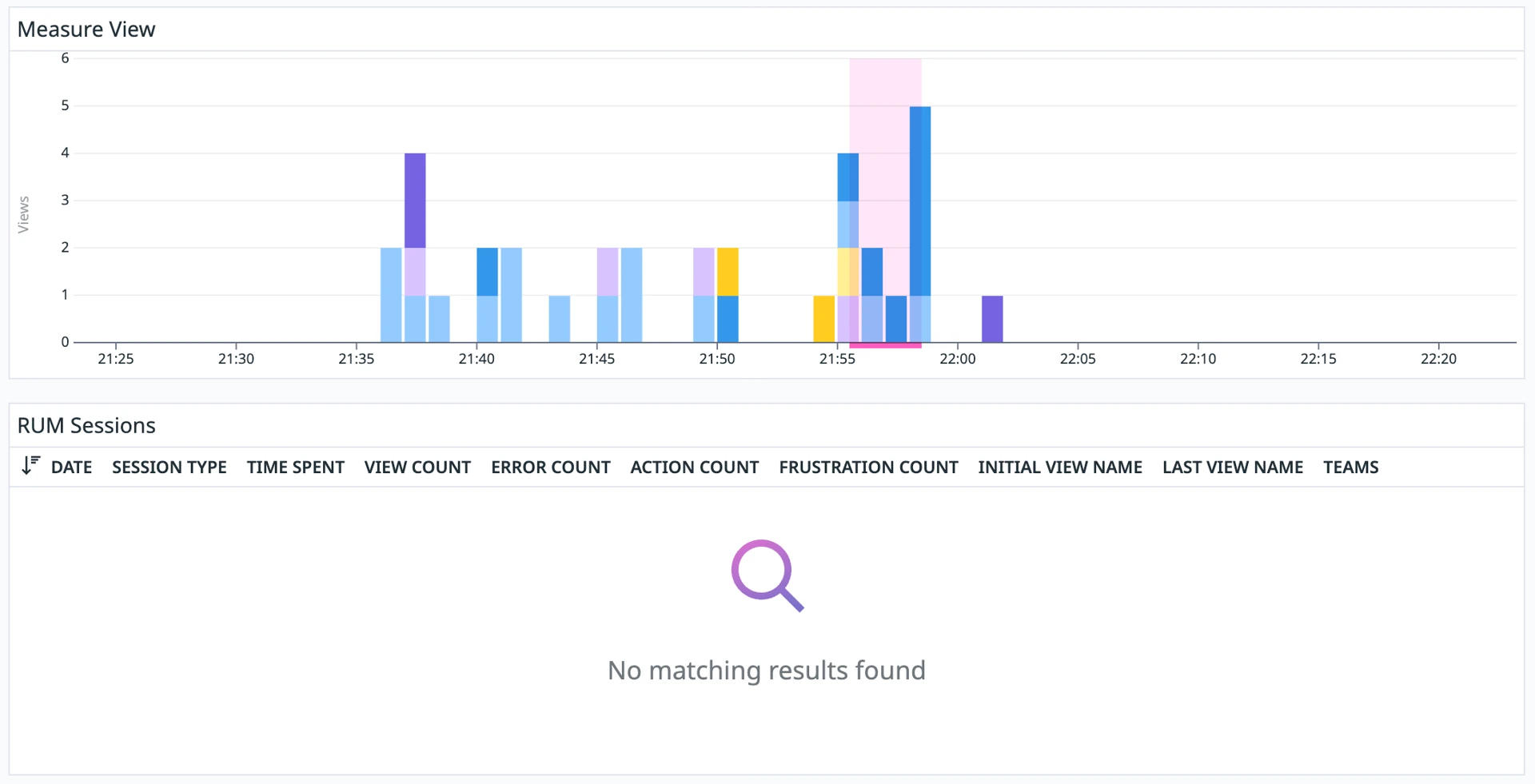Select the SESSION TYPE column header
The width and height of the screenshot is (1535, 784).
169,468
